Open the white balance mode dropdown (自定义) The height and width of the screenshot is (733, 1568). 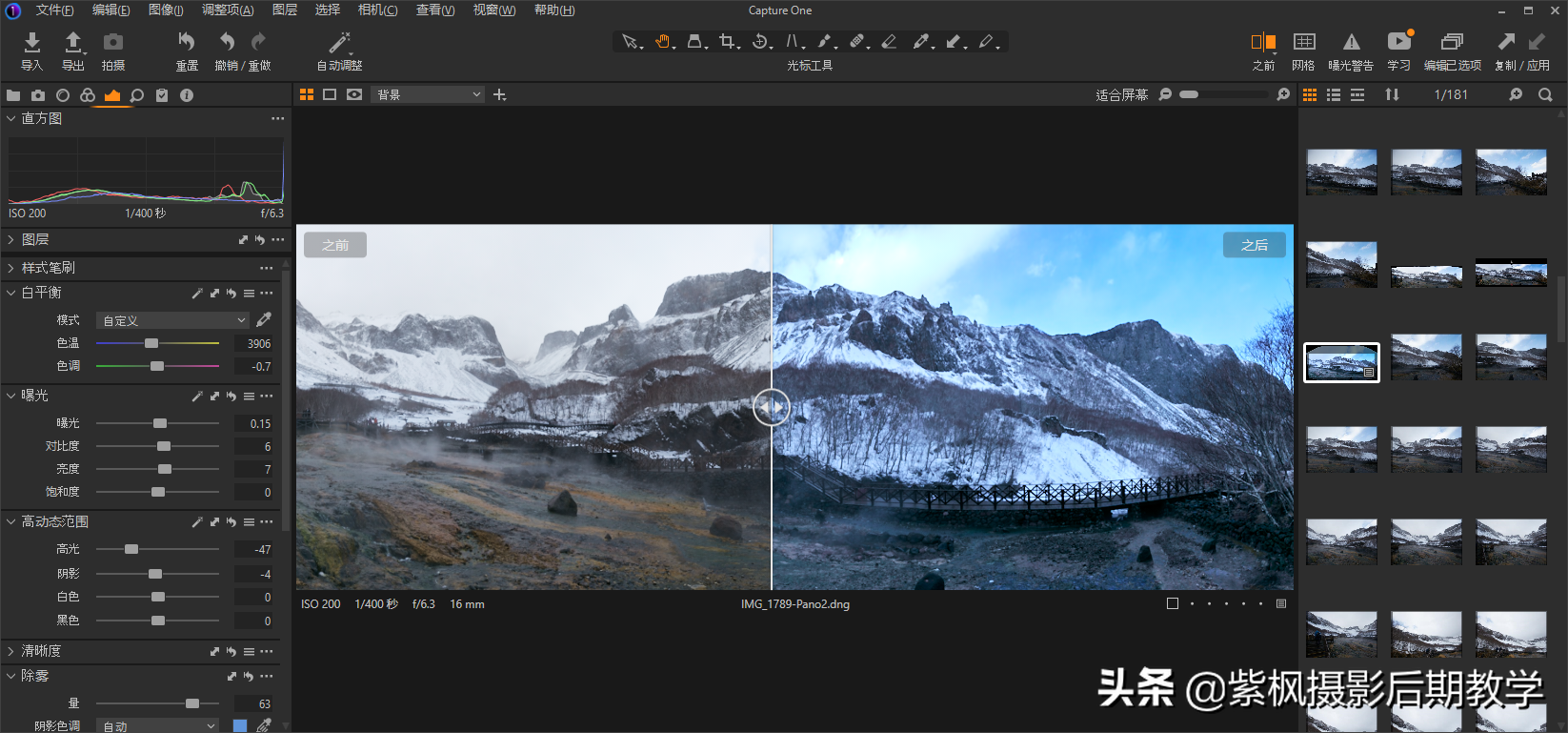[x=173, y=321]
